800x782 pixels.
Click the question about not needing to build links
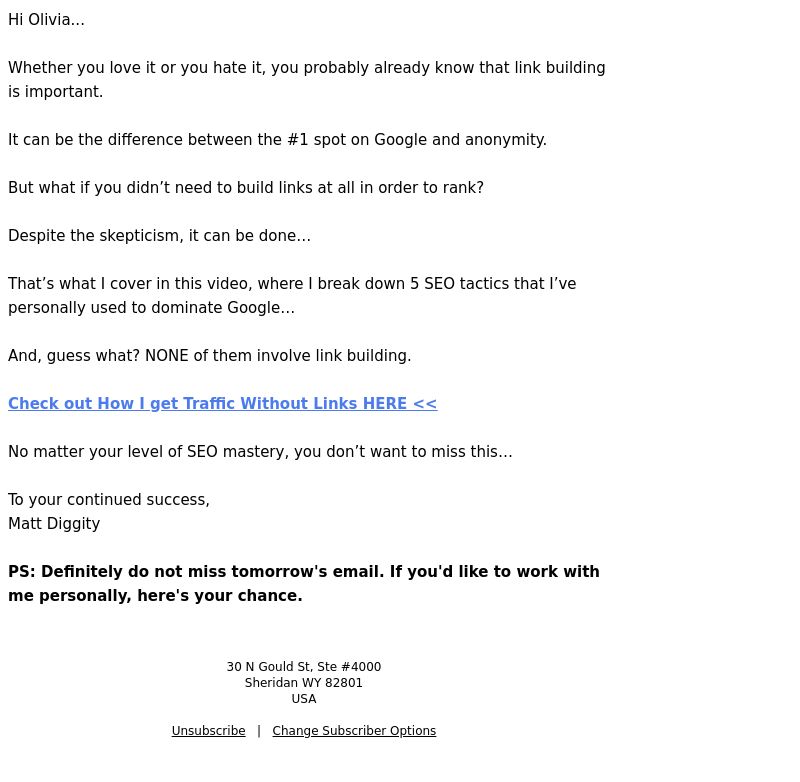[x=246, y=188]
